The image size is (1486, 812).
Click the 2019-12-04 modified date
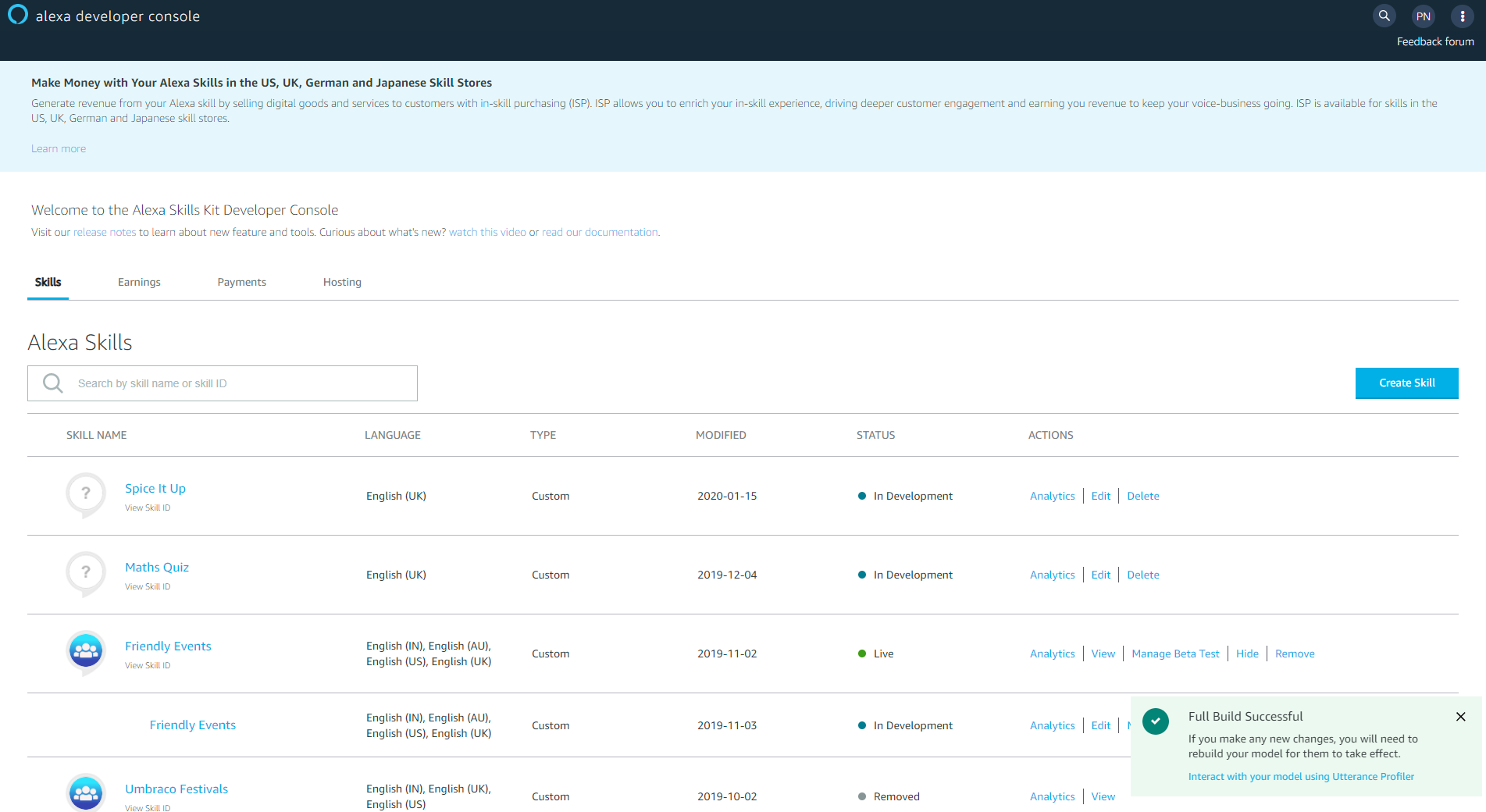(727, 575)
